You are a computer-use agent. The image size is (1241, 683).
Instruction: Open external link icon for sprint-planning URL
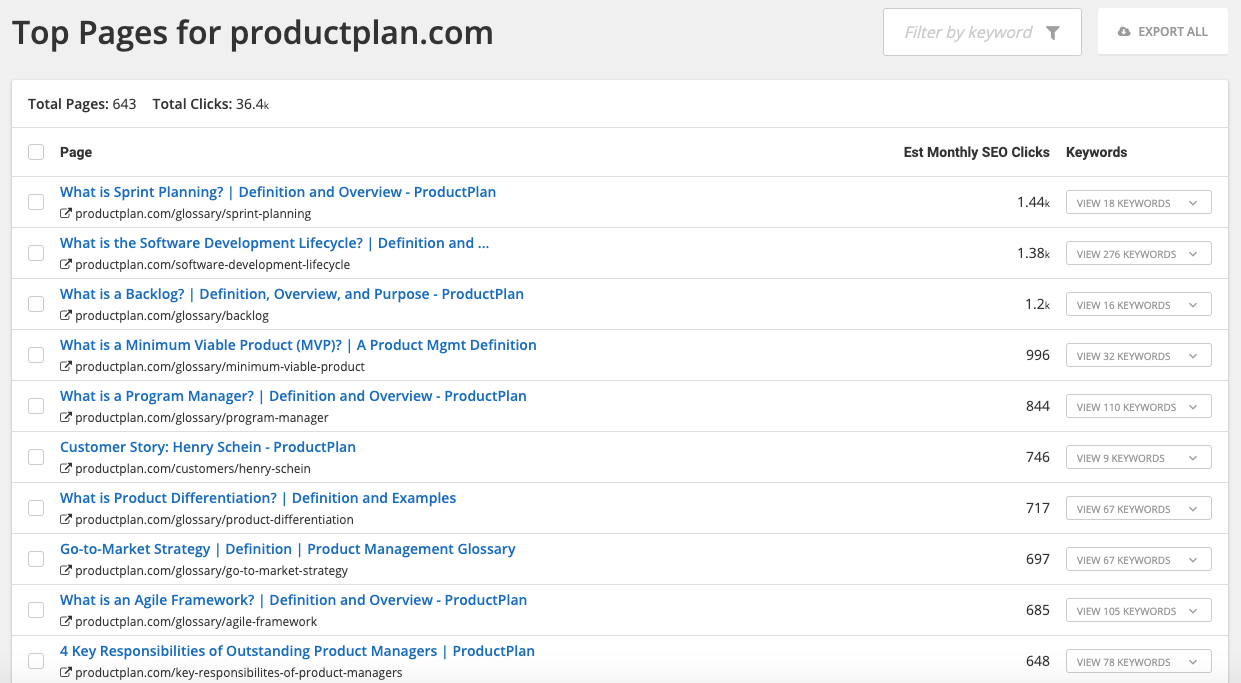pyautogui.click(x=66, y=213)
